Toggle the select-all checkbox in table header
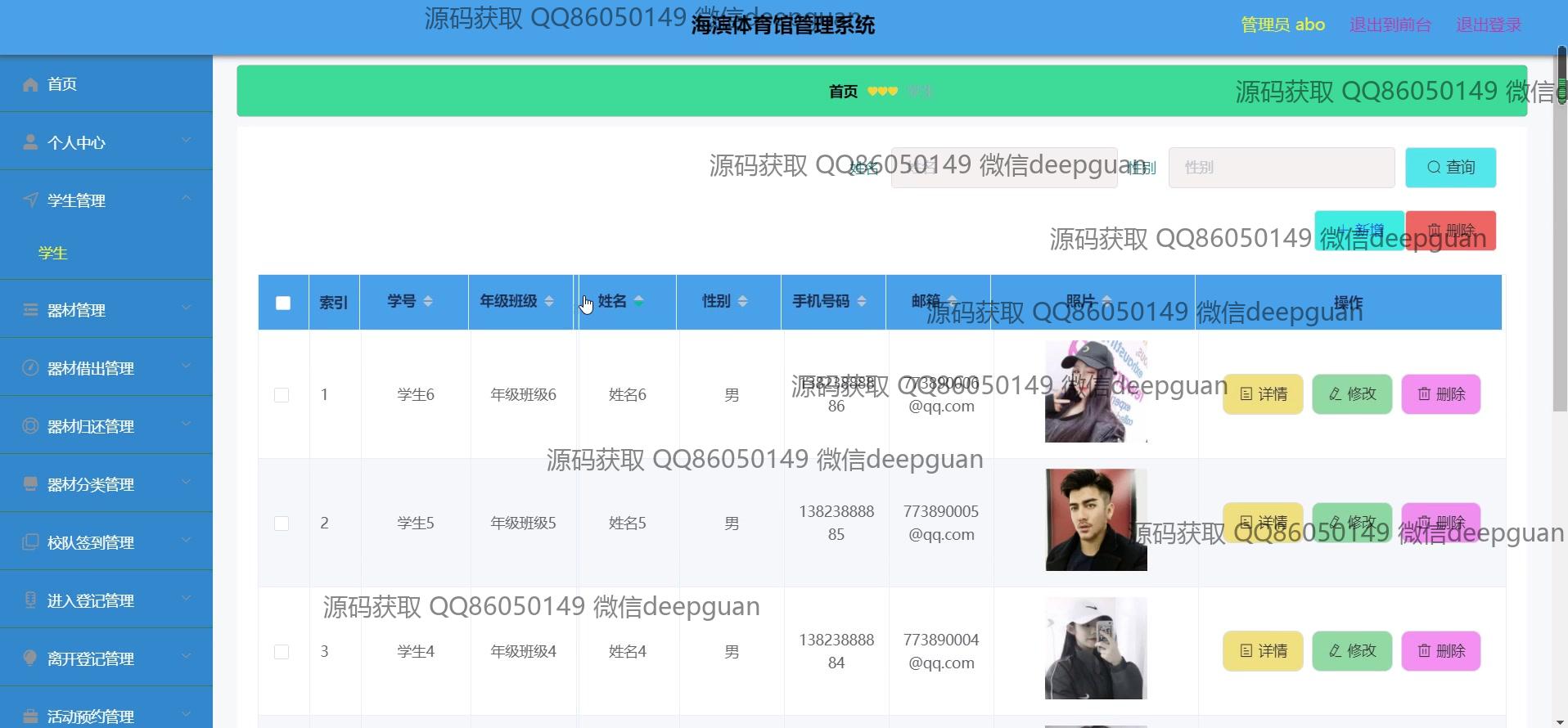The image size is (1568, 728). [283, 303]
